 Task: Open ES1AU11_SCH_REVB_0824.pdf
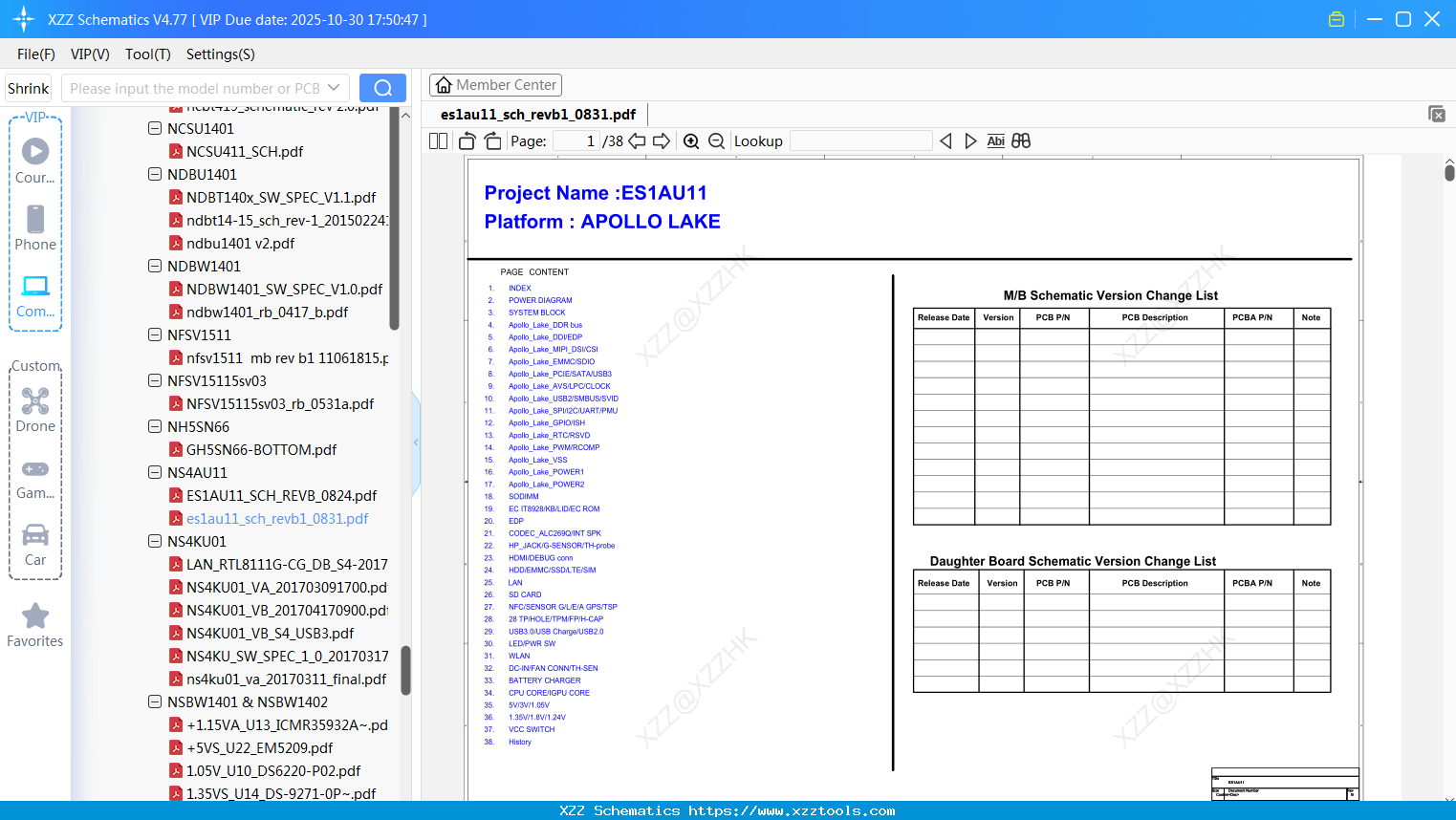[x=281, y=495]
